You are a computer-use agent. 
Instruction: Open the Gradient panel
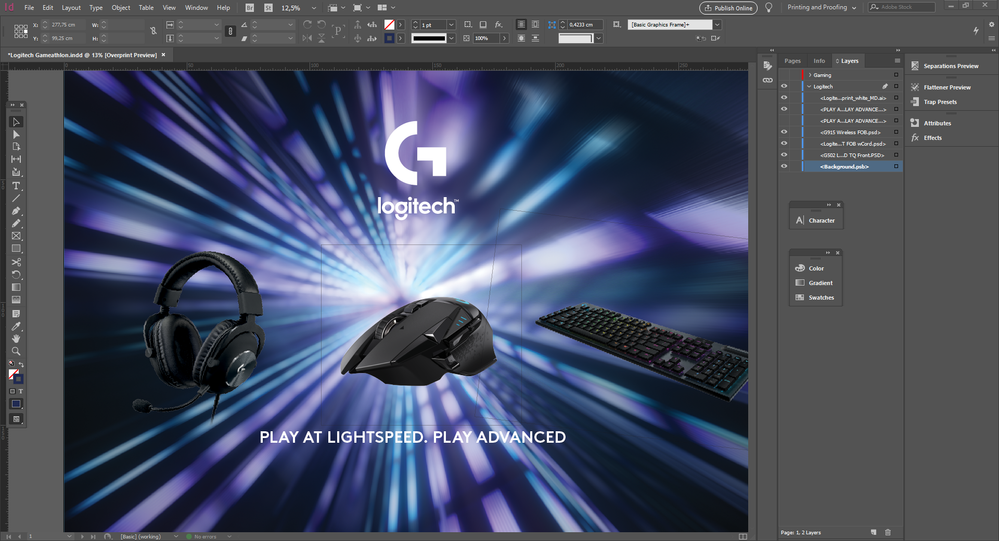[814, 283]
